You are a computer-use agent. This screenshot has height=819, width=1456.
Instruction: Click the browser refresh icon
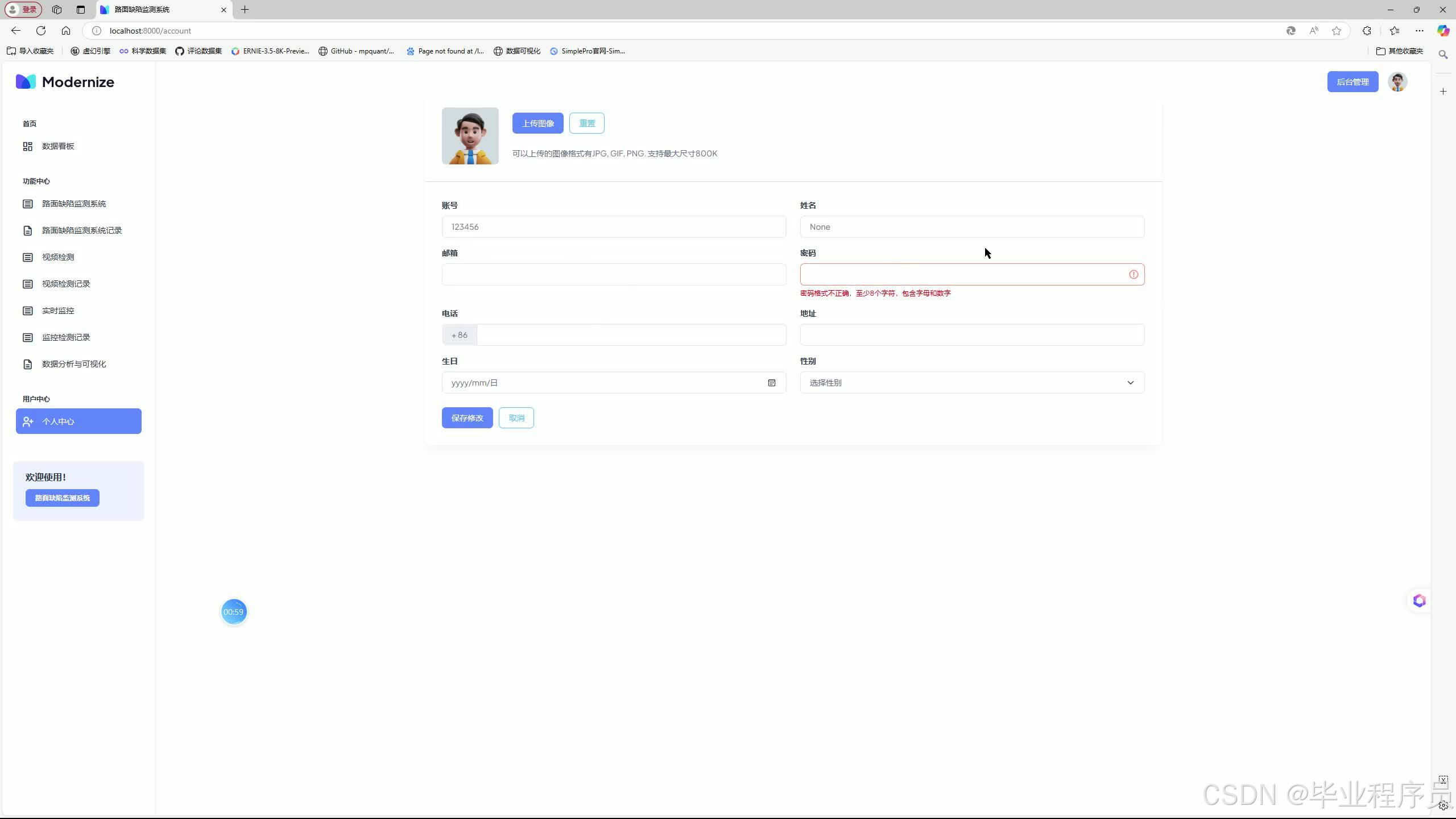(41, 31)
